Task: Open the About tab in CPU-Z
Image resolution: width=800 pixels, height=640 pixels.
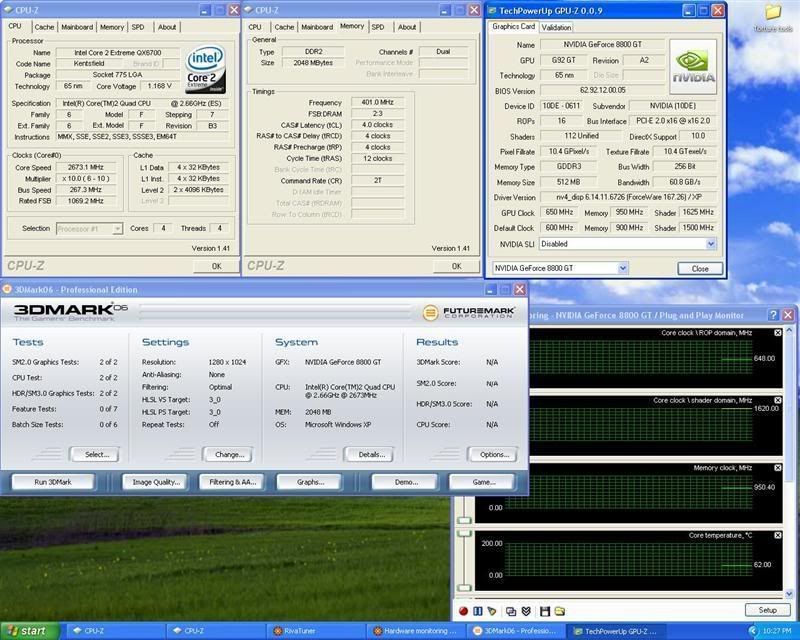Action: (x=167, y=27)
